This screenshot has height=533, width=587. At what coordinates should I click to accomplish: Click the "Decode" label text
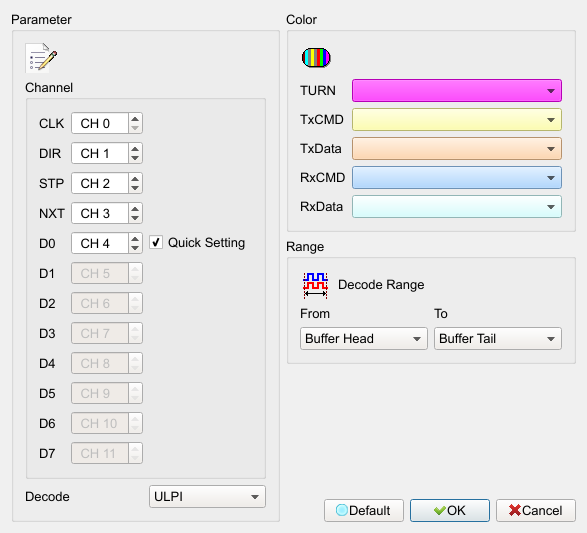(x=47, y=497)
